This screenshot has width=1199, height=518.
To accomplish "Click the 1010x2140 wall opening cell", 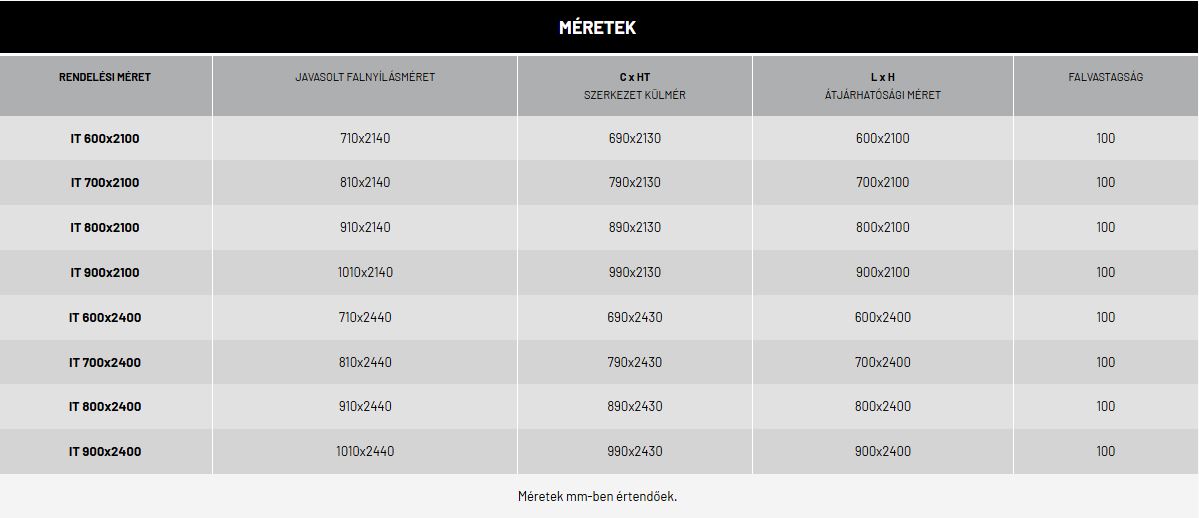I will pos(365,272).
